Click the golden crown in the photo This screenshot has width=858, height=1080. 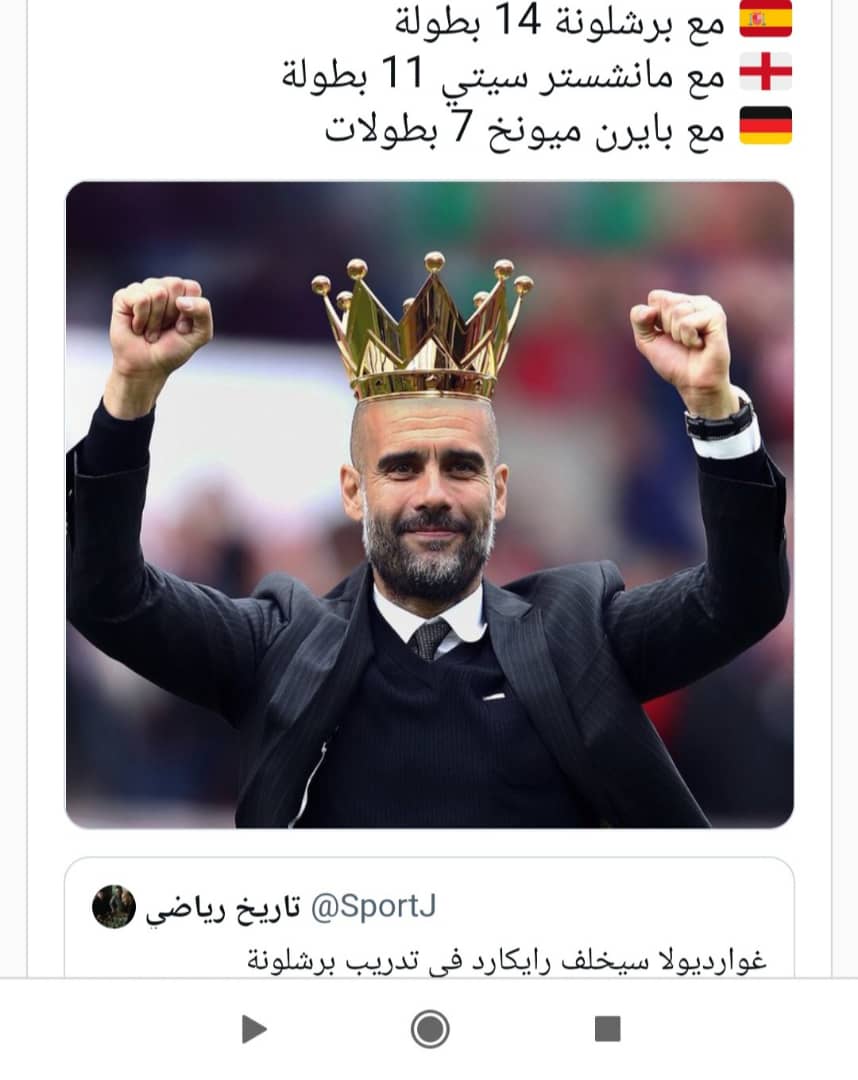point(423,328)
